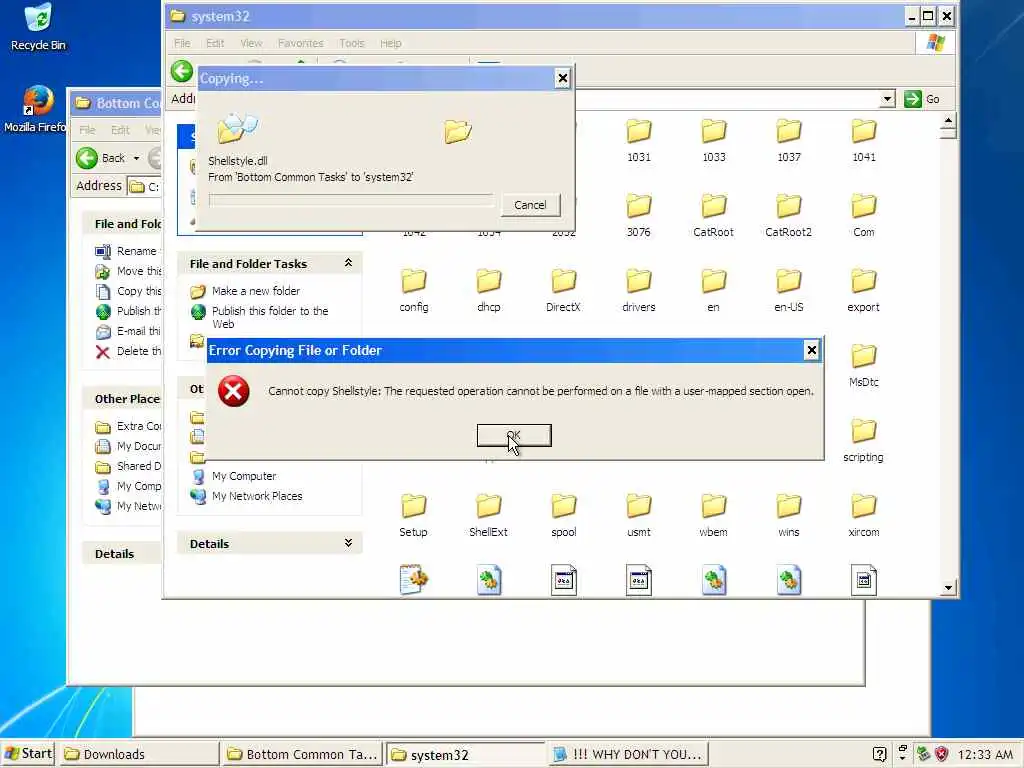This screenshot has width=1024, height=768.
Task: Click Delete task in Bottom Common Tasks window
Action: tap(128, 351)
